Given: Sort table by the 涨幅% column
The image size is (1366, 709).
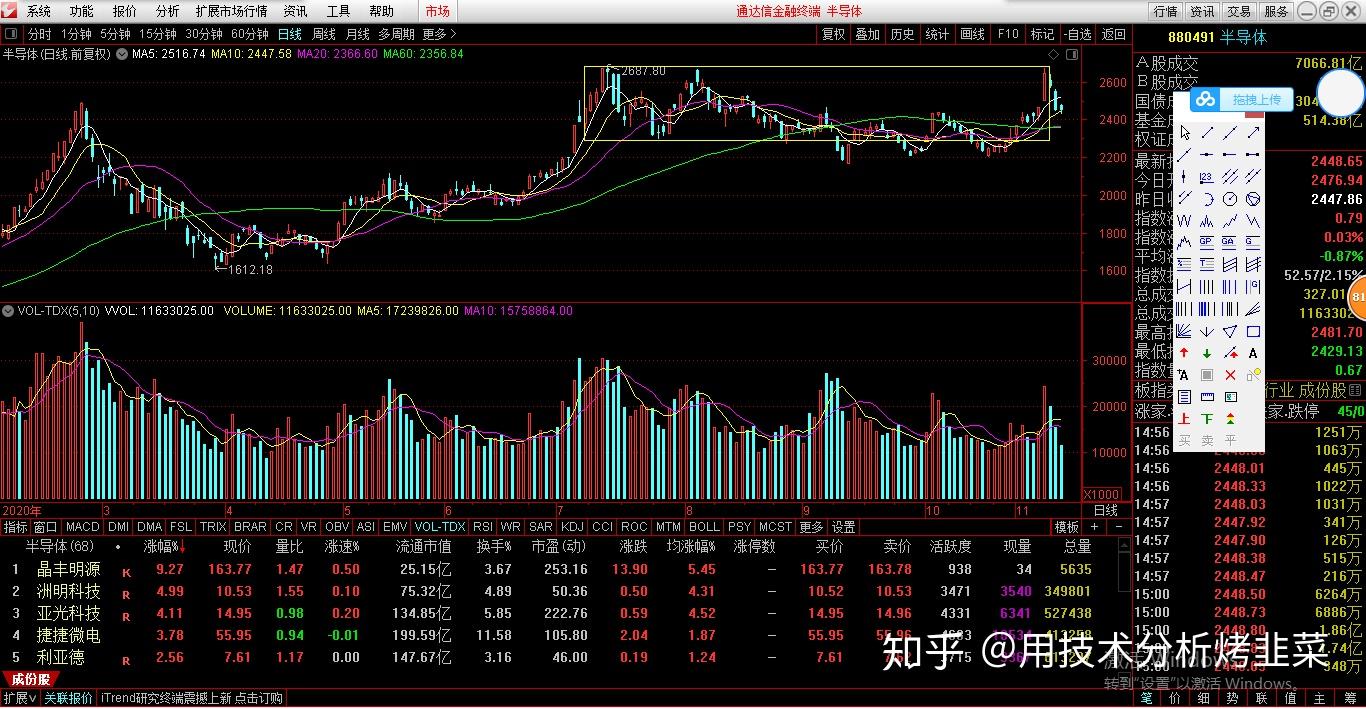Looking at the screenshot, I should coord(166,547).
